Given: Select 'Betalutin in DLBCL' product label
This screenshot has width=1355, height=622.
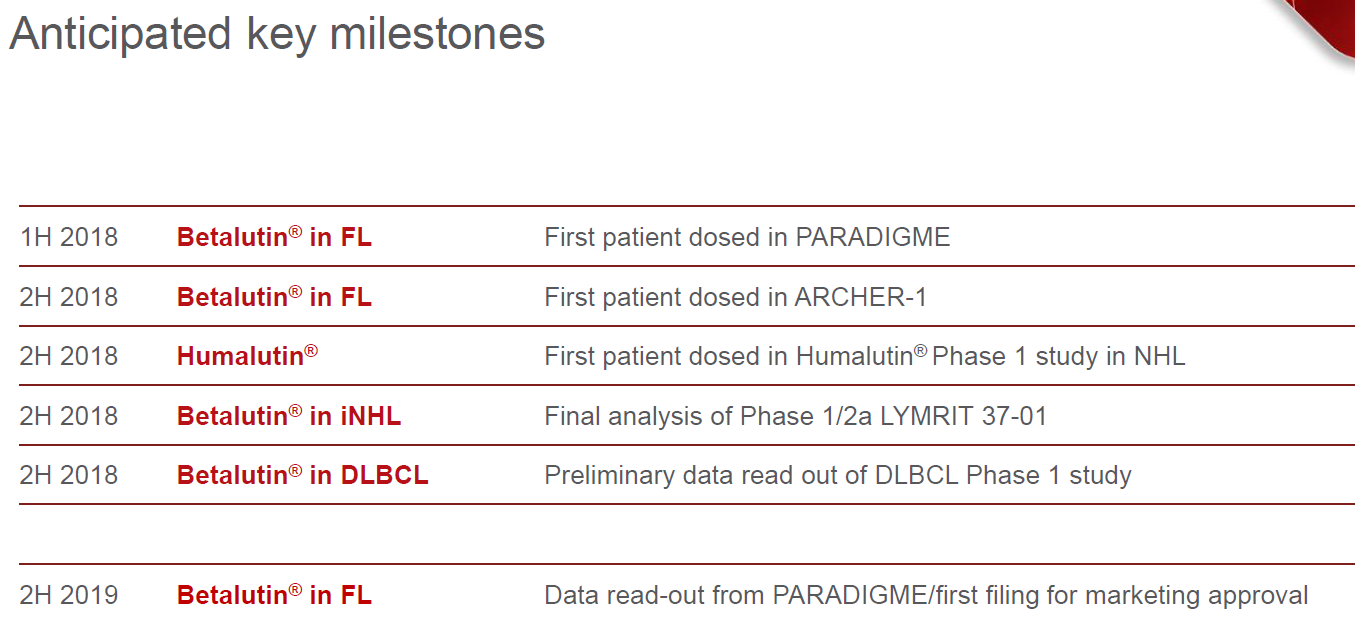Looking at the screenshot, I should 303,475.
